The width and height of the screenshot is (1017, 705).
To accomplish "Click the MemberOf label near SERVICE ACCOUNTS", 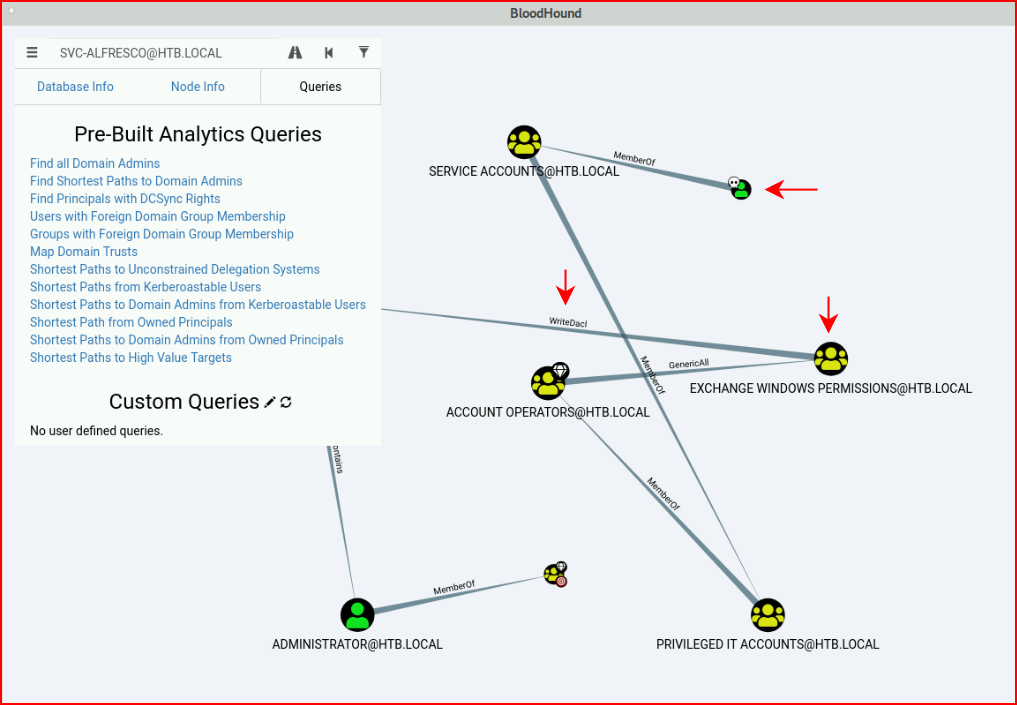I will [634, 158].
